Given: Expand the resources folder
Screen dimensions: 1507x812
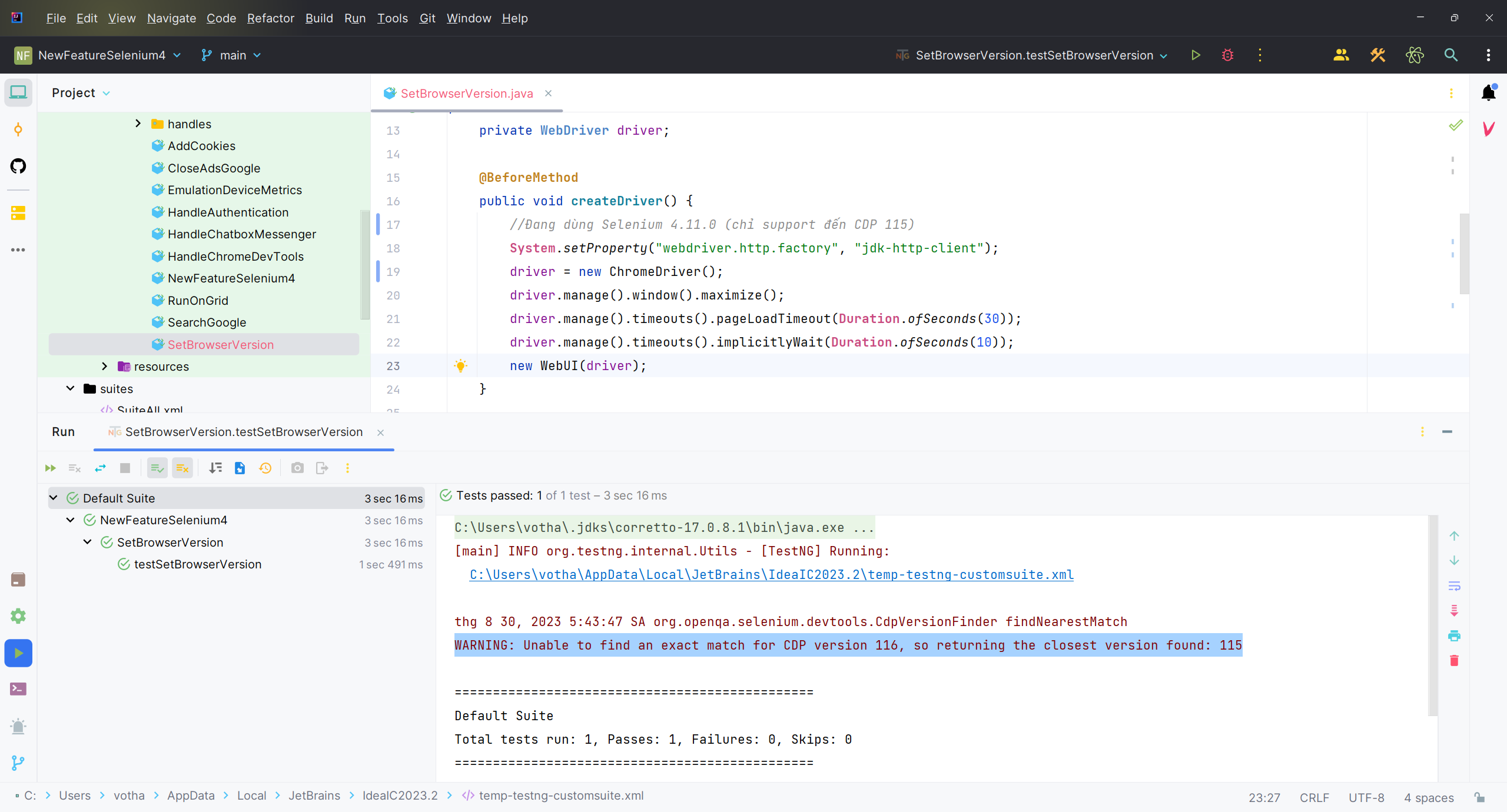Looking at the screenshot, I should (104, 367).
